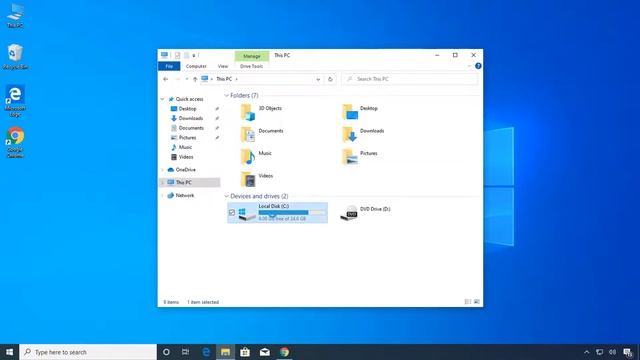Open the Drive Tools tab

coord(251,66)
